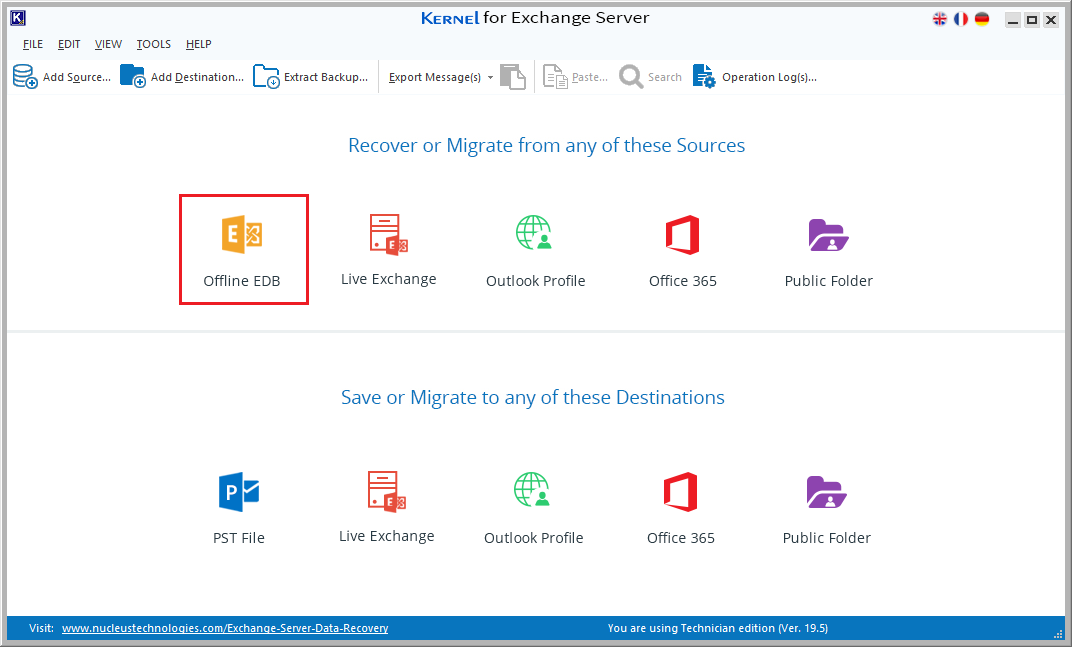Open the File menu

pos(33,44)
